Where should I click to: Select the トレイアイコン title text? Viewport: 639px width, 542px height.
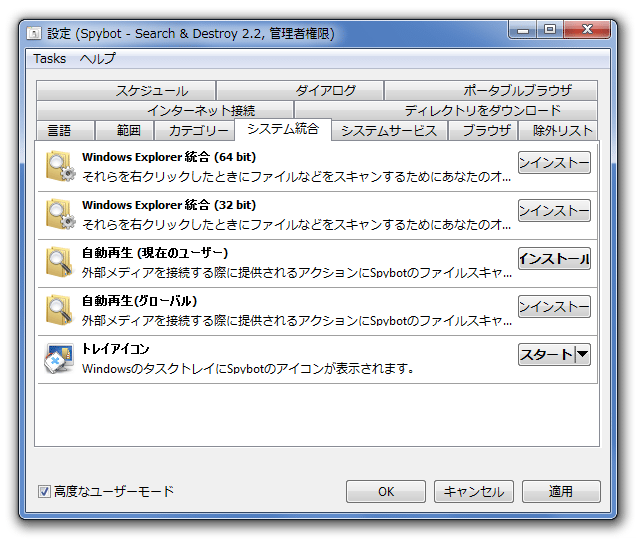click(x=115, y=349)
